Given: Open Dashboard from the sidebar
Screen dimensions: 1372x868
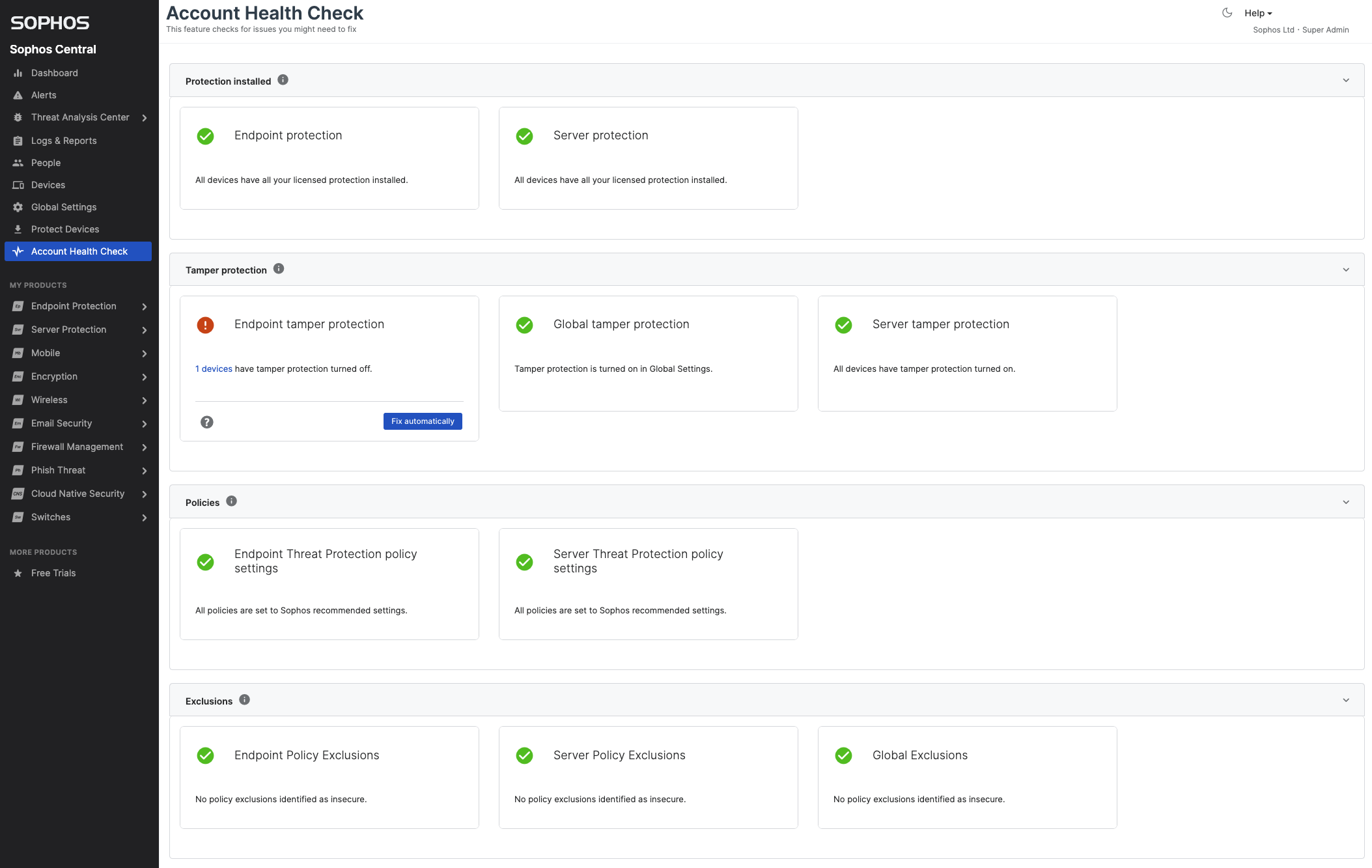Looking at the screenshot, I should click(54, 73).
